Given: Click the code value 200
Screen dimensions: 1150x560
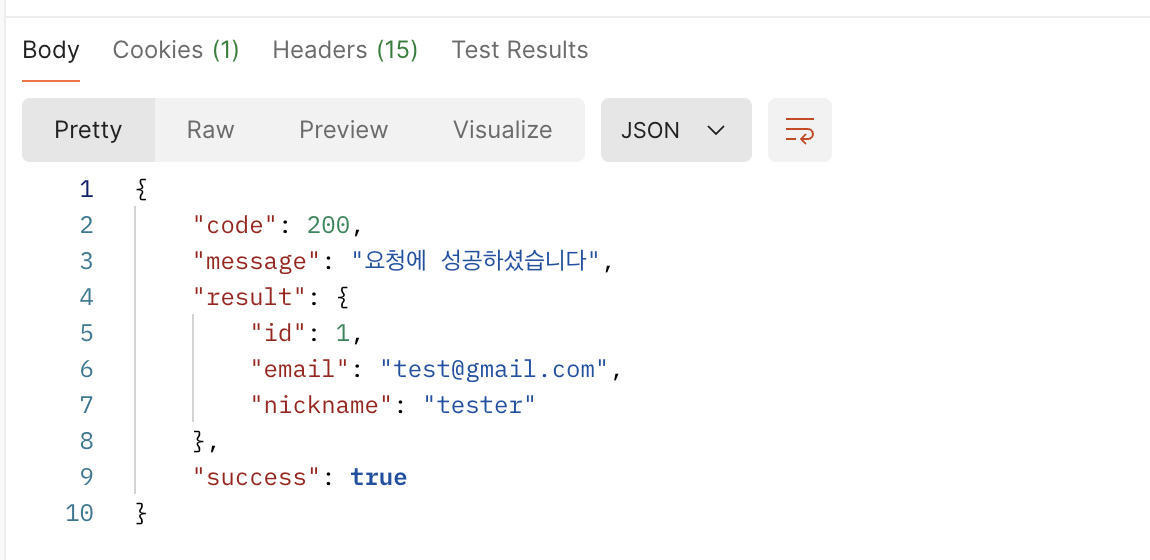Looking at the screenshot, I should (x=329, y=225).
